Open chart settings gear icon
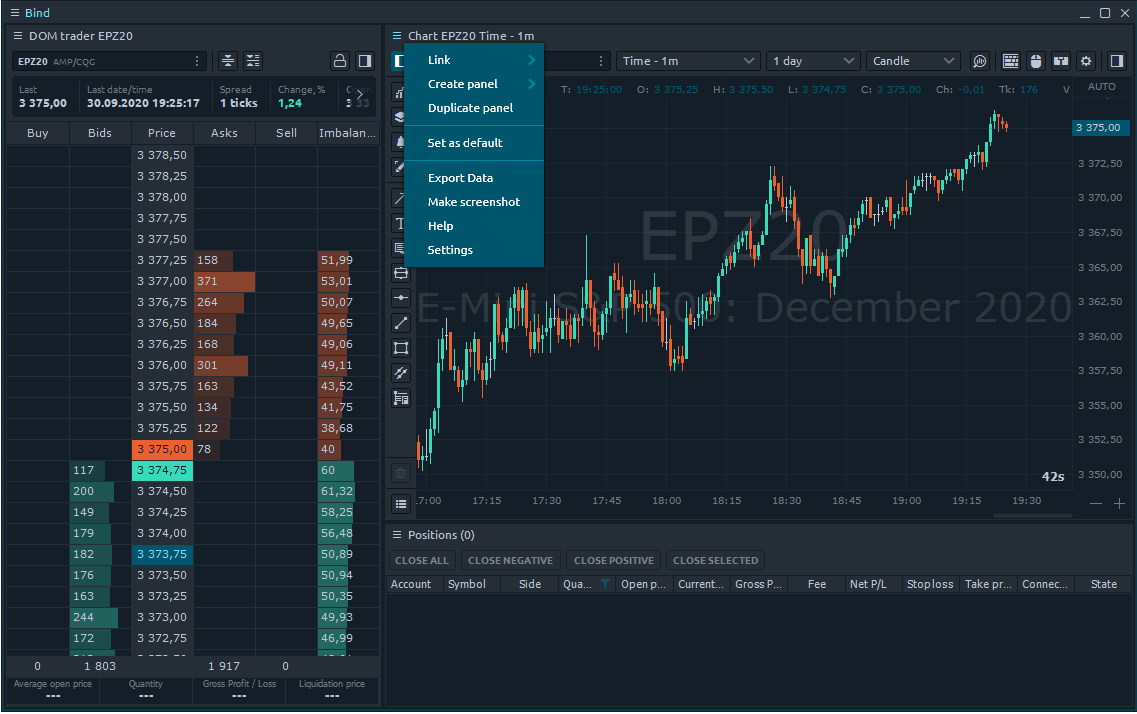The image size is (1137, 714). (x=1086, y=61)
